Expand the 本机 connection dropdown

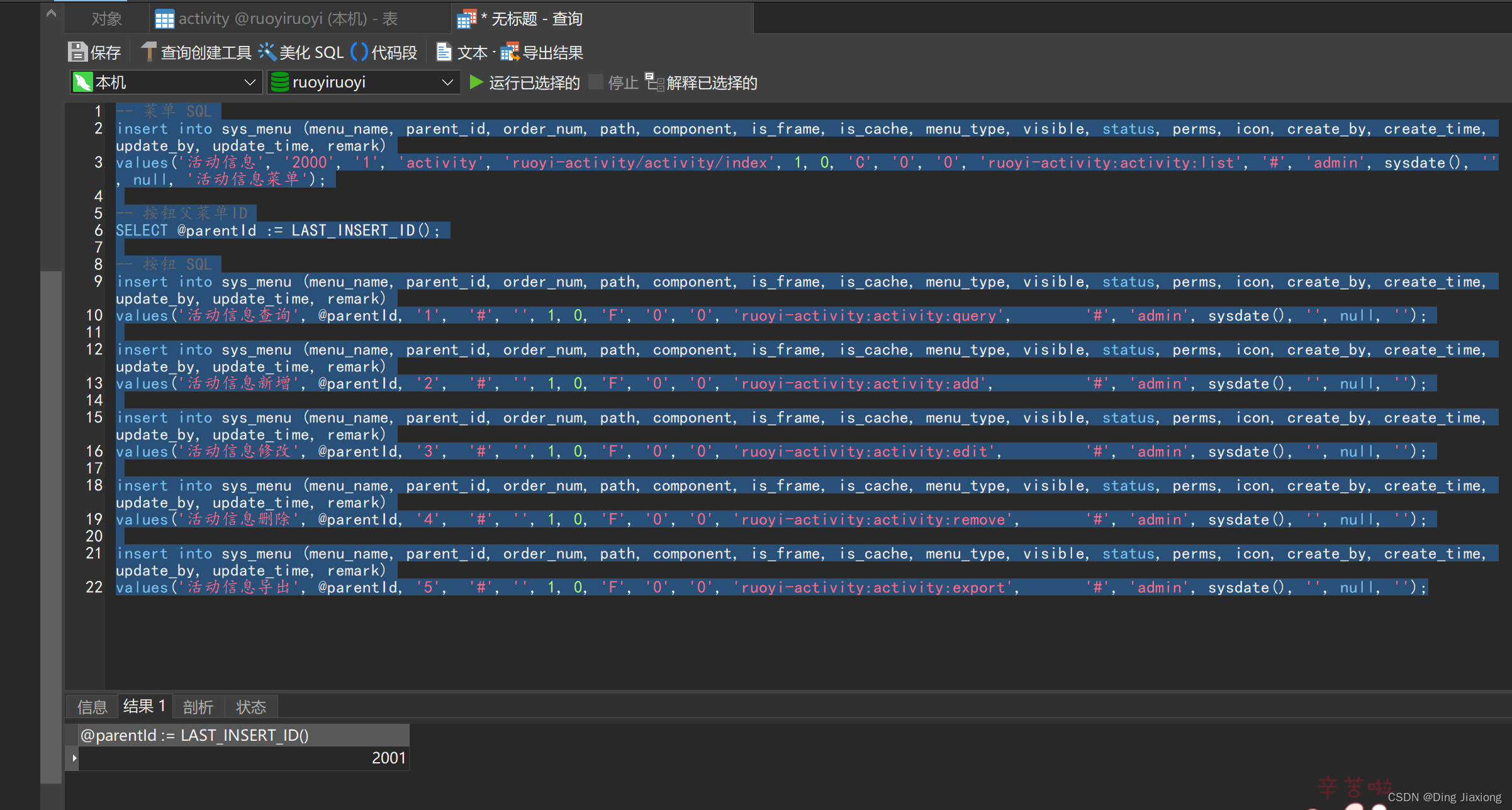[x=249, y=82]
